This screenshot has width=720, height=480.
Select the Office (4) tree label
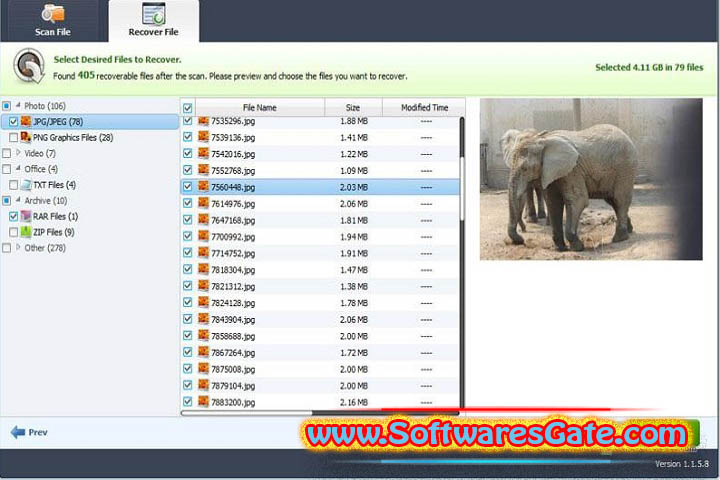41,169
